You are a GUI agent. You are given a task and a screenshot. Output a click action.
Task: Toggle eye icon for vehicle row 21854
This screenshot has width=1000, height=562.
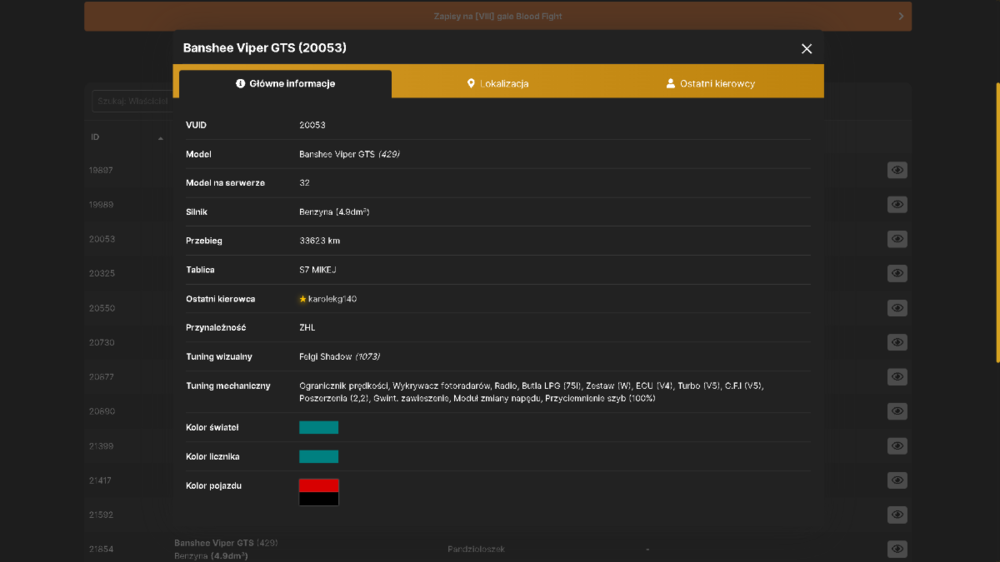(x=897, y=549)
